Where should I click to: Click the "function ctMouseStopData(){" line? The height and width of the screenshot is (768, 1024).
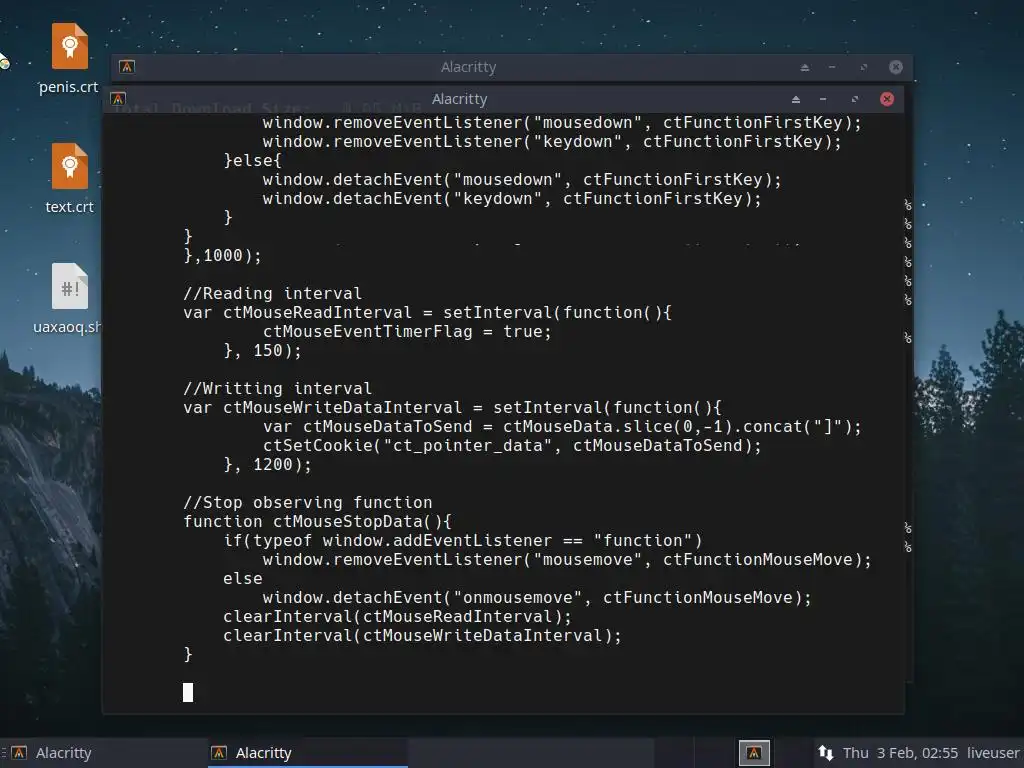pos(317,522)
